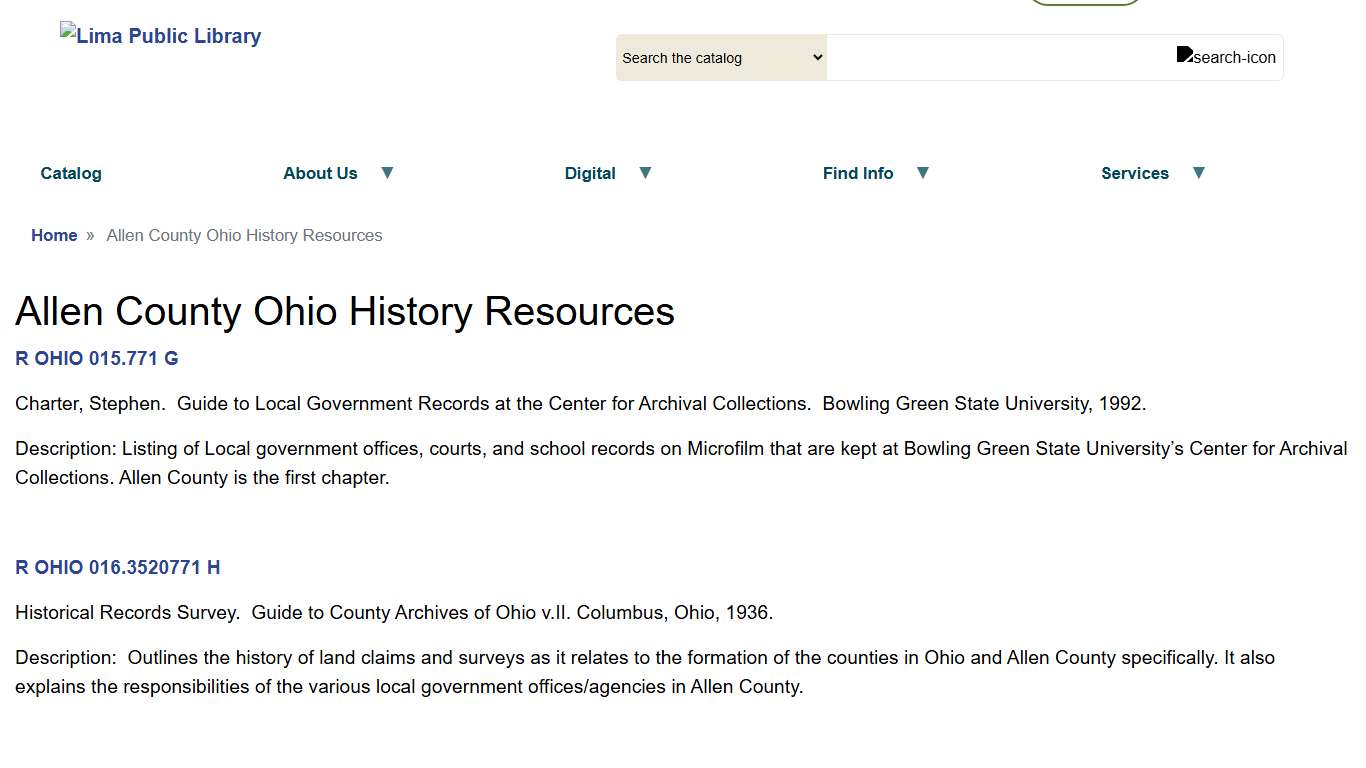This screenshot has width=1366, height=768.
Task: Expand the Services dropdown arrow
Action: point(1199,172)
